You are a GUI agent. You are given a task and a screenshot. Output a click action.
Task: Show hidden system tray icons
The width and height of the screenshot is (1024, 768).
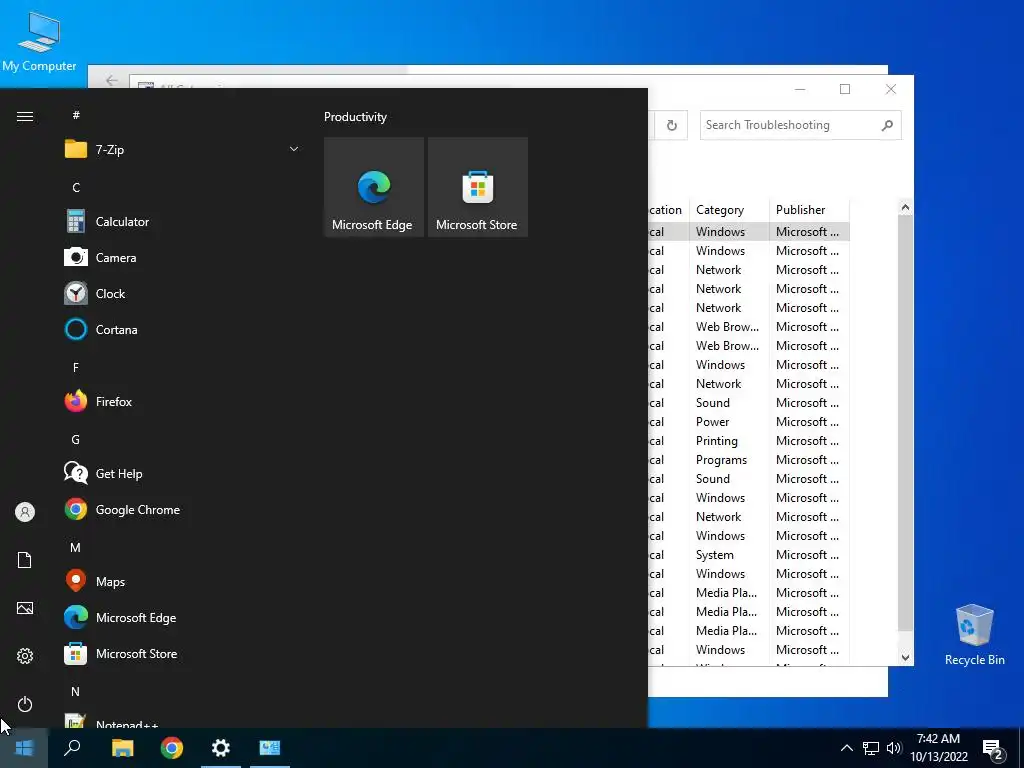tap(846, 748)
